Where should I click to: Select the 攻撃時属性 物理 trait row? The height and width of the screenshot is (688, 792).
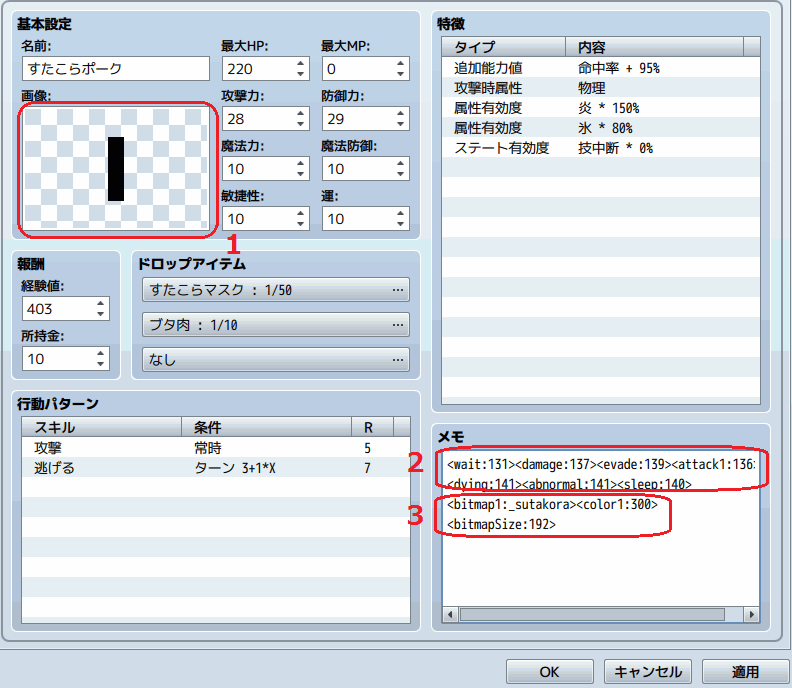pyautogui.click(x=601, y=88)
